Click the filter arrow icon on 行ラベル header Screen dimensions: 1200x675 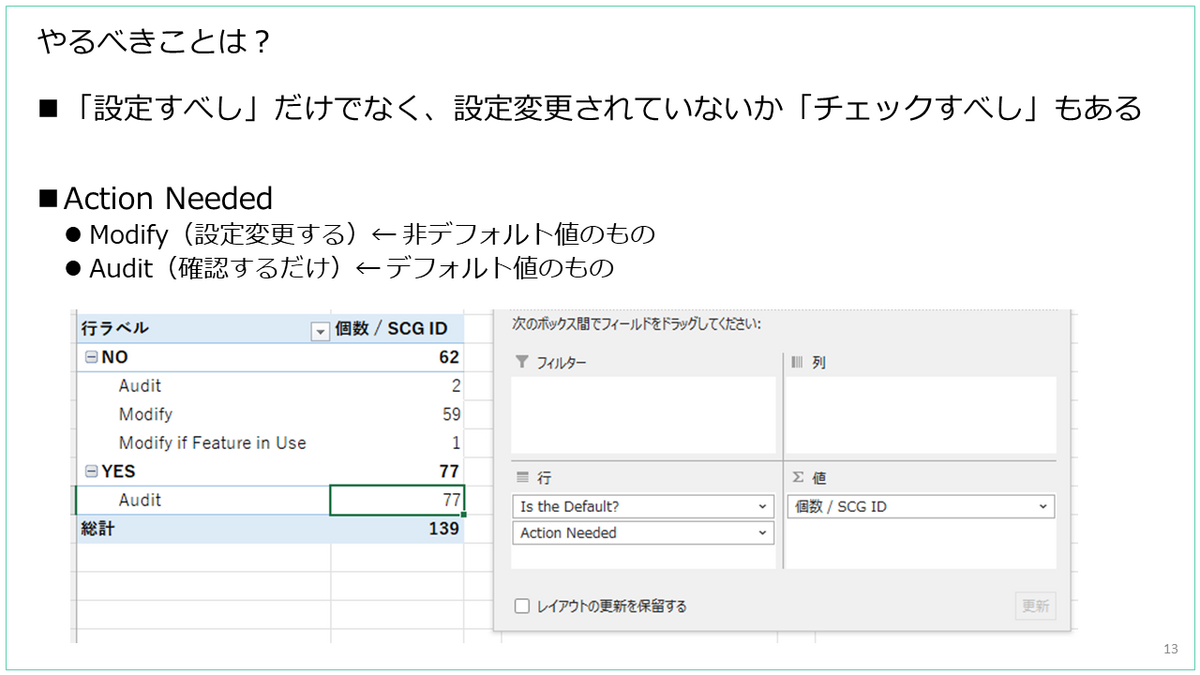320,329
